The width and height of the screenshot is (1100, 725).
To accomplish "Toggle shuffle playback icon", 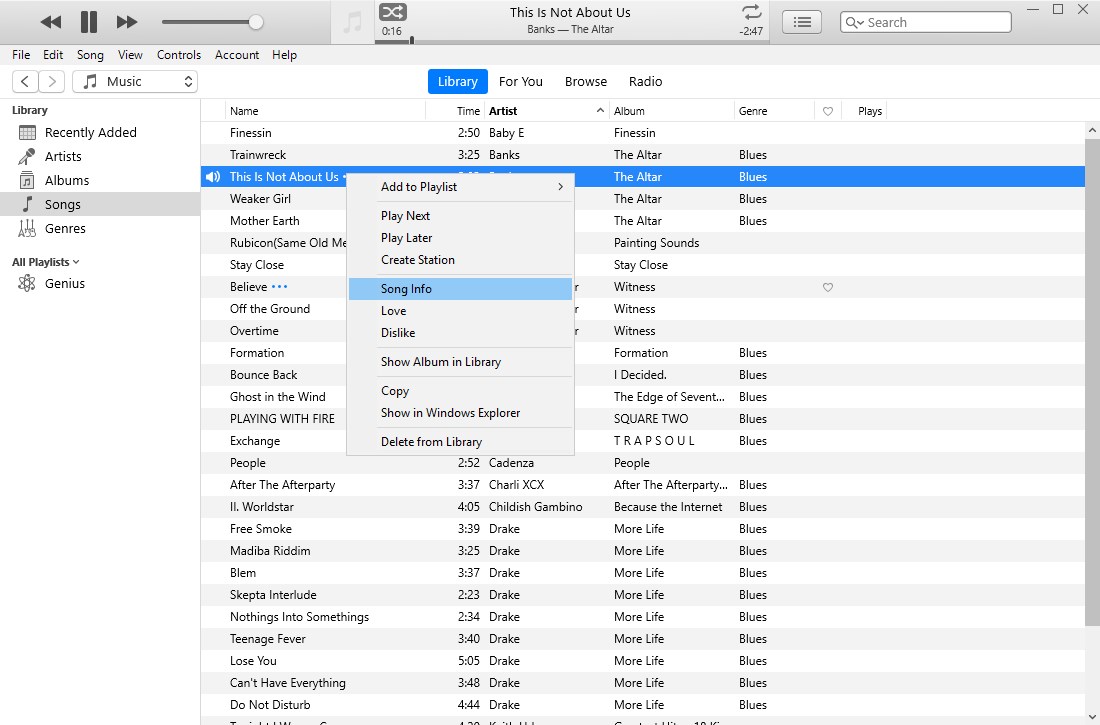I will coord(393,12).
